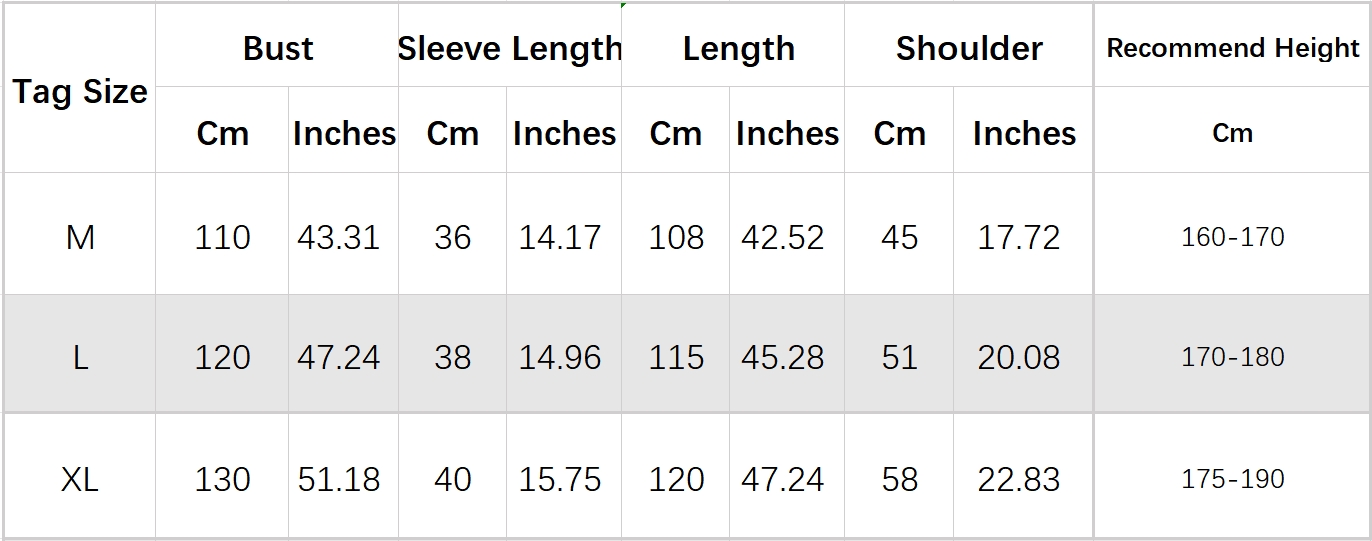Image resolution: width=1372 pixels, height=541 pixels.
Task: Click the Tag Size header cell
Action: (80, 92)
